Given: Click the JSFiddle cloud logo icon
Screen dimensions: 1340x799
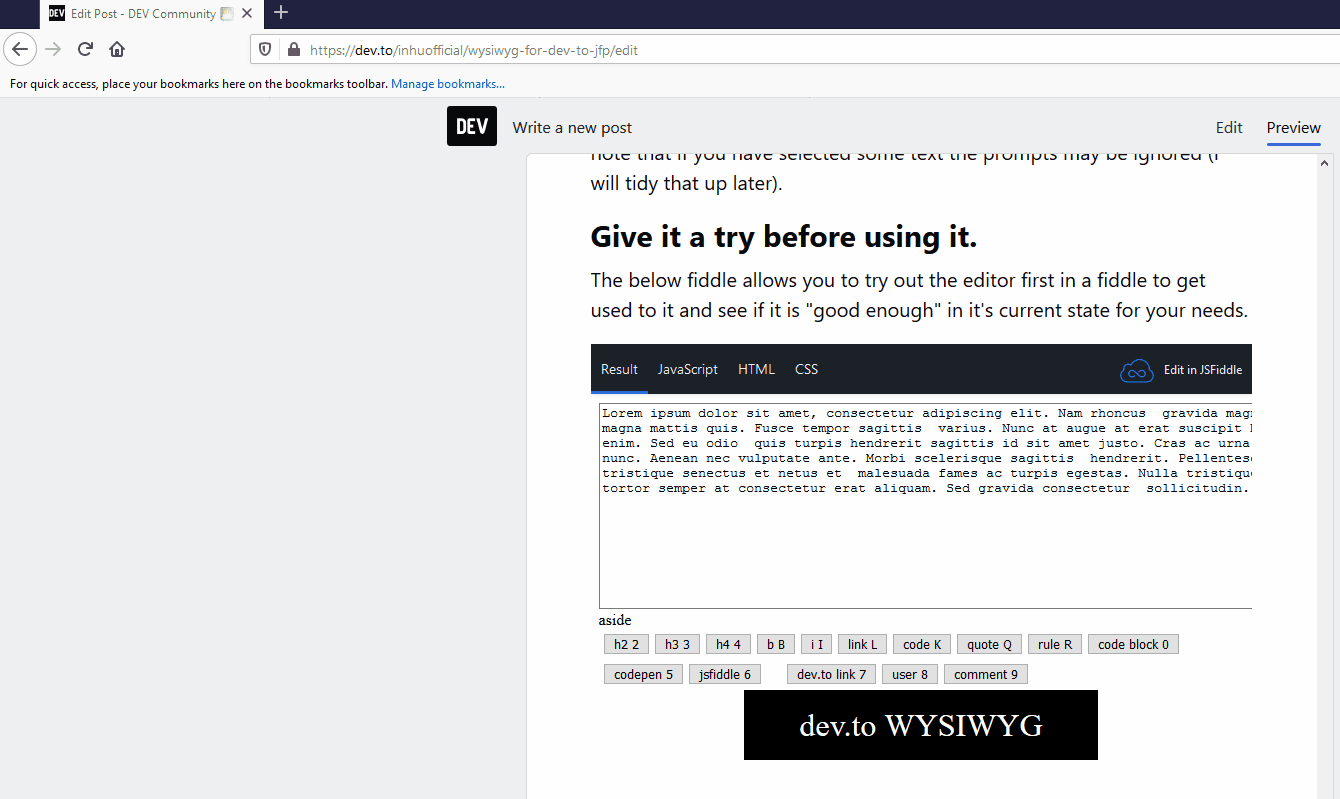Looking at the screenshot, I should [x=1136, y=370].
